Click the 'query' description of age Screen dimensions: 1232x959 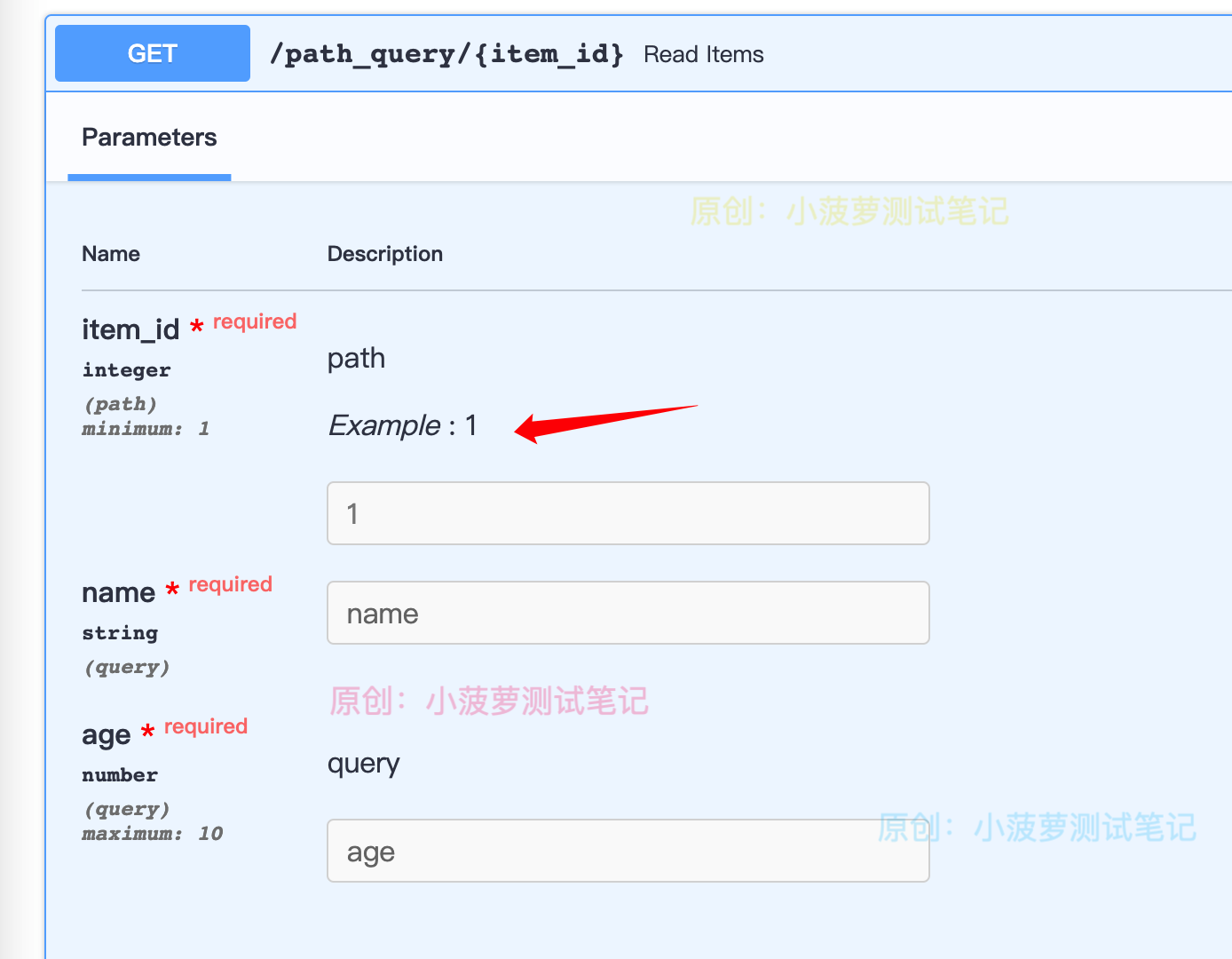(x=363, y=764)
